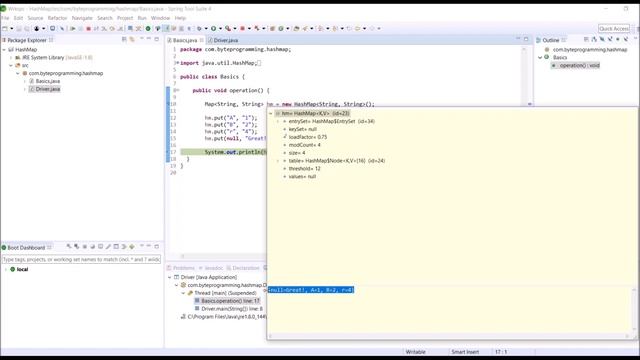
Task: Click the Save All toolbar icon
Action: [x=27, y=29]
